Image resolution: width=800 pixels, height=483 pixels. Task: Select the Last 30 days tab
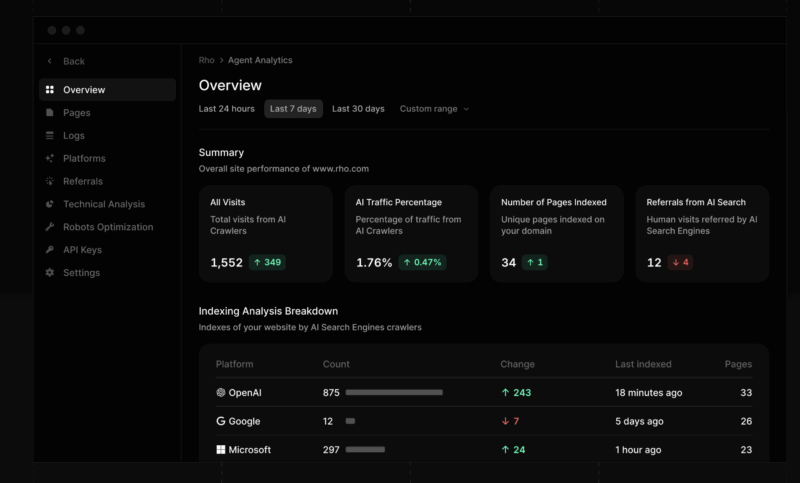pyautogui.click(x=358, y=109)
